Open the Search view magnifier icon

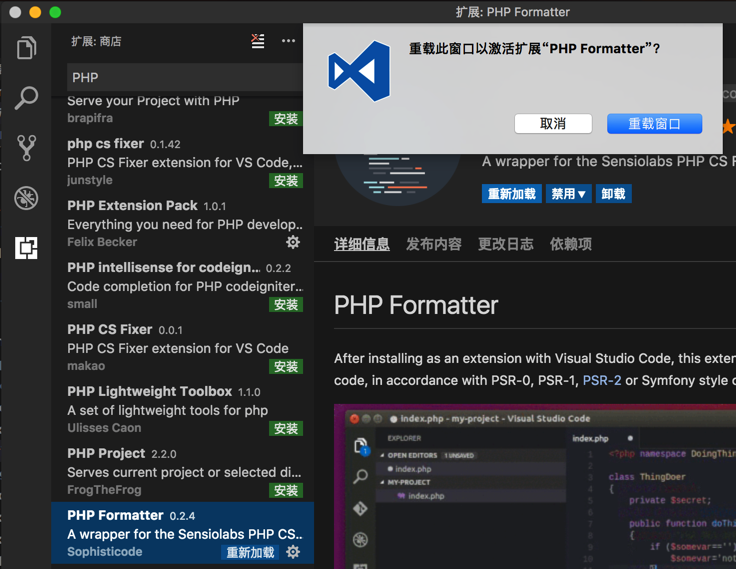[x=26, y=98]
